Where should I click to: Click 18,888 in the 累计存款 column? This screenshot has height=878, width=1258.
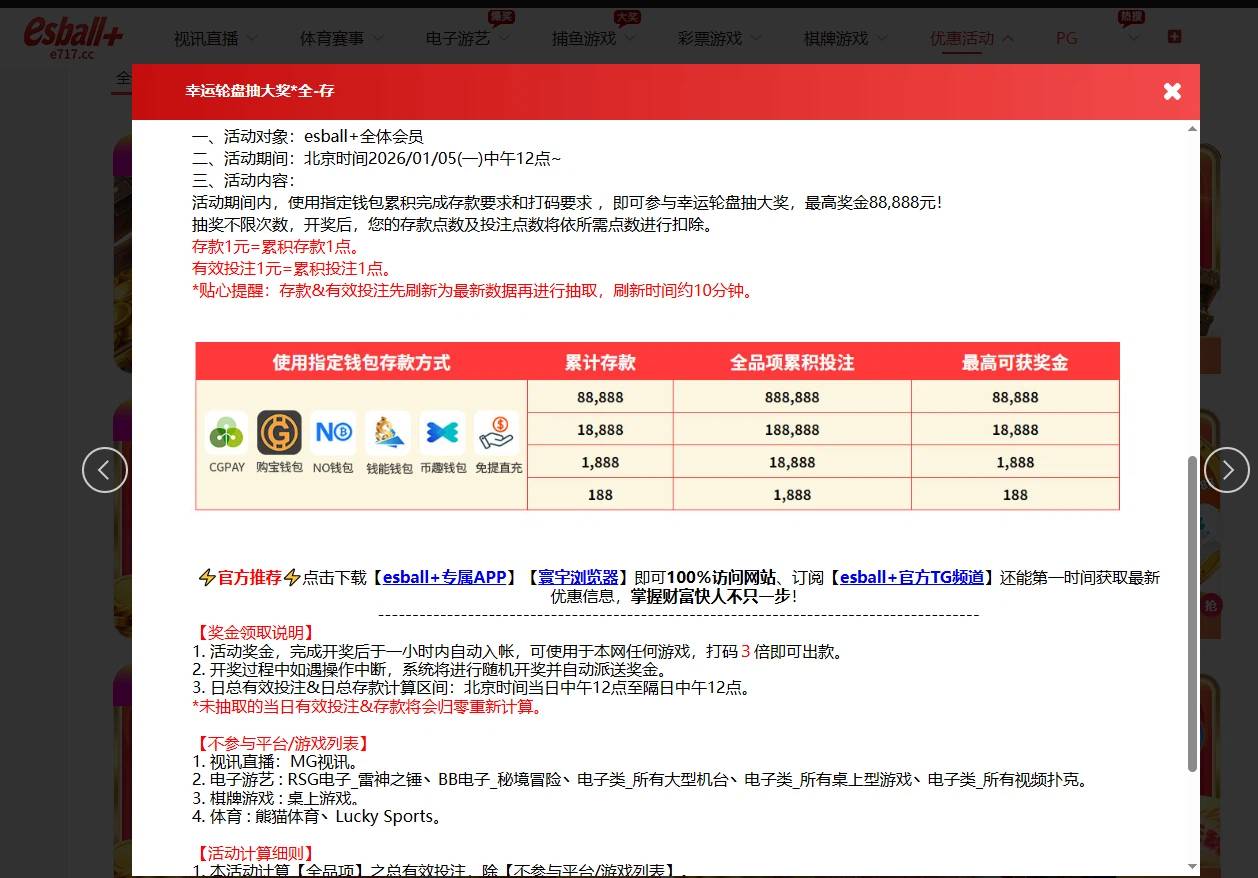(x=600, y=430)
